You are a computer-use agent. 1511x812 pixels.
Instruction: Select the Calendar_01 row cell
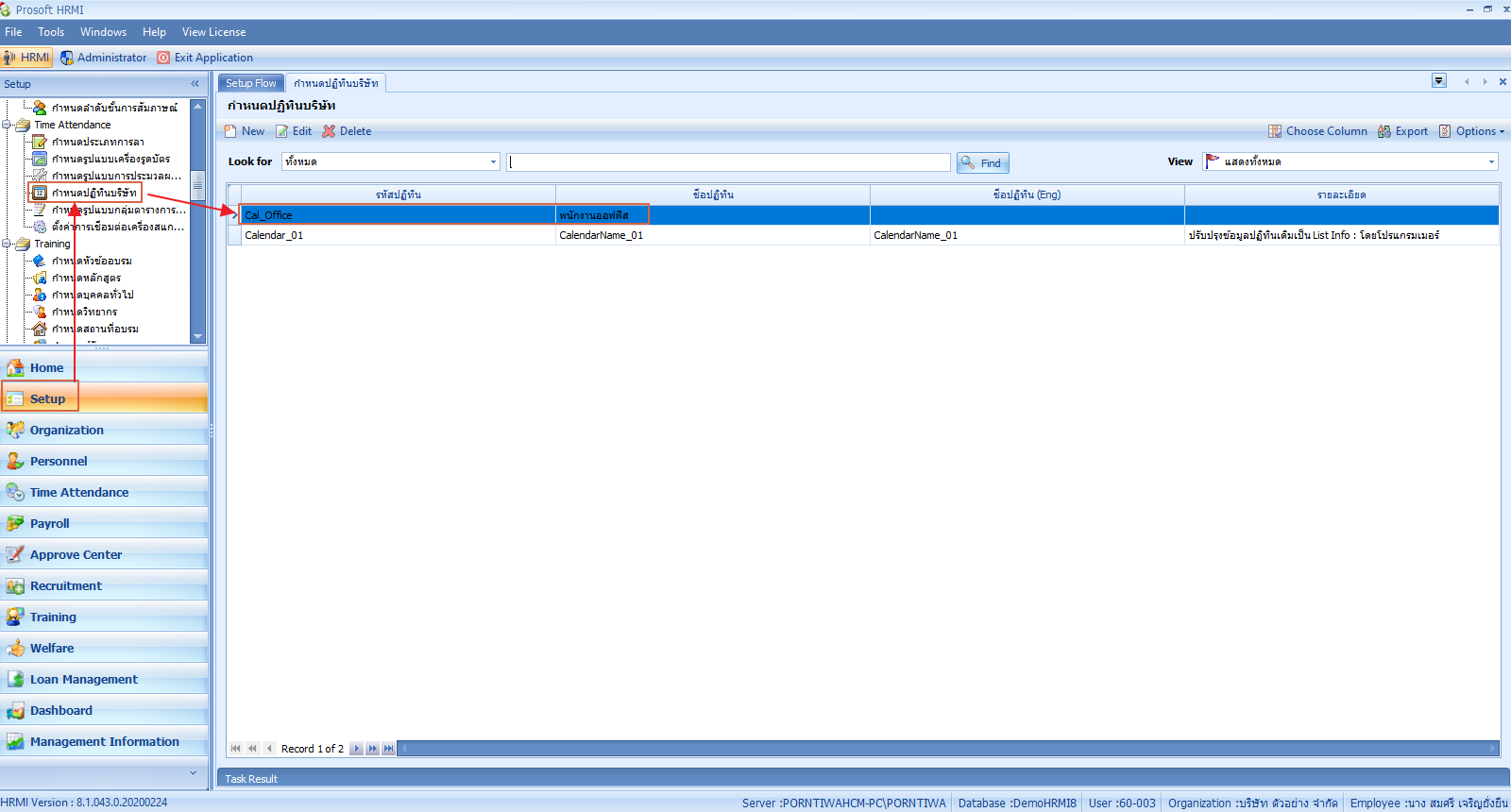(x=398, y=235)
